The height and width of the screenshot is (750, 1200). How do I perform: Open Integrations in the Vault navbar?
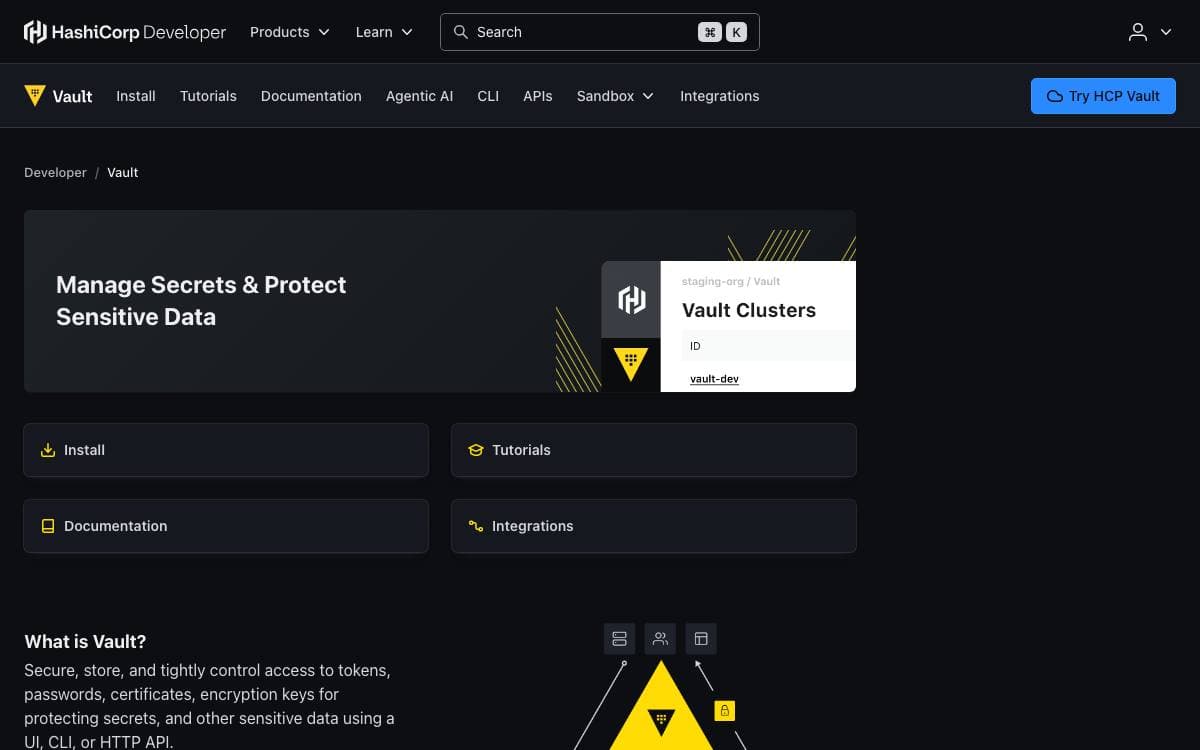[720, 96]
